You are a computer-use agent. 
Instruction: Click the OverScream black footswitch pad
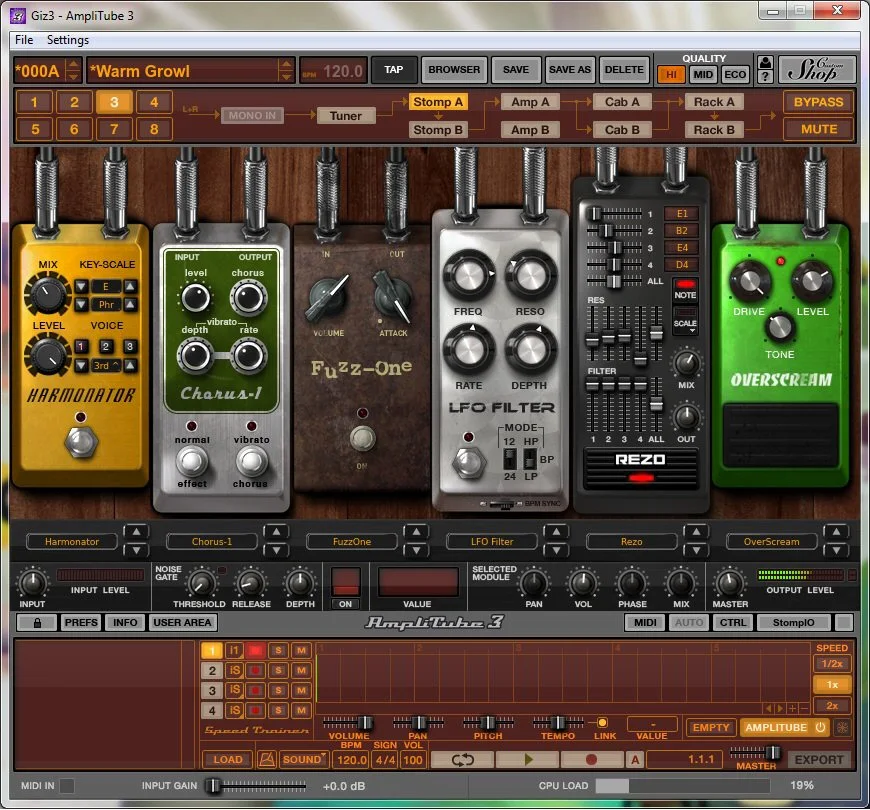[781, 436]
